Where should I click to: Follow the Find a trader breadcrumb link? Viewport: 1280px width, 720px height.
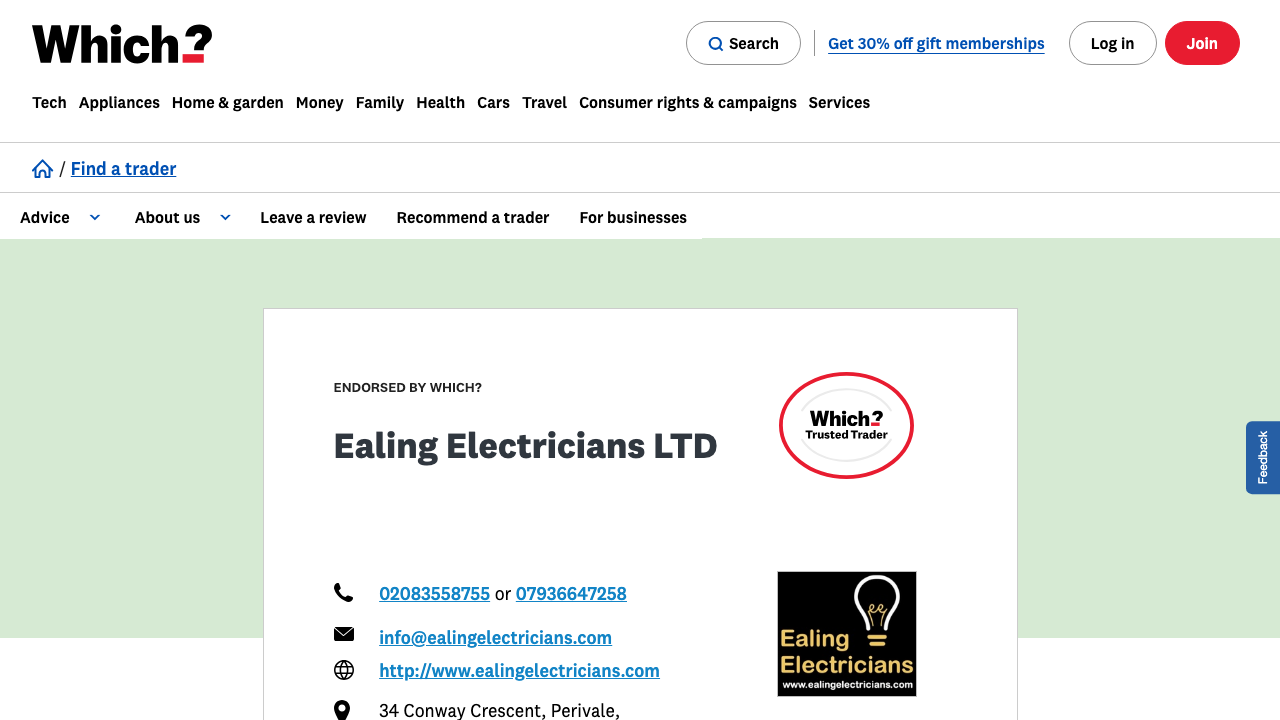[x=123, y=168]
